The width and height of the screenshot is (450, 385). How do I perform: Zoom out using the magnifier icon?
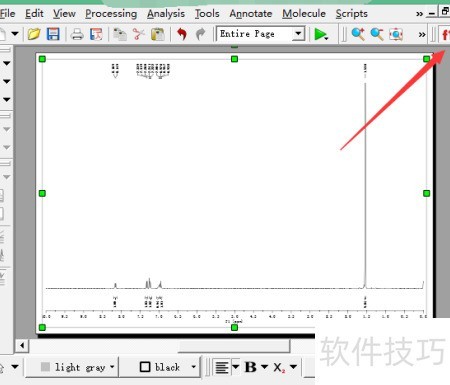click(x=377, y=34)
